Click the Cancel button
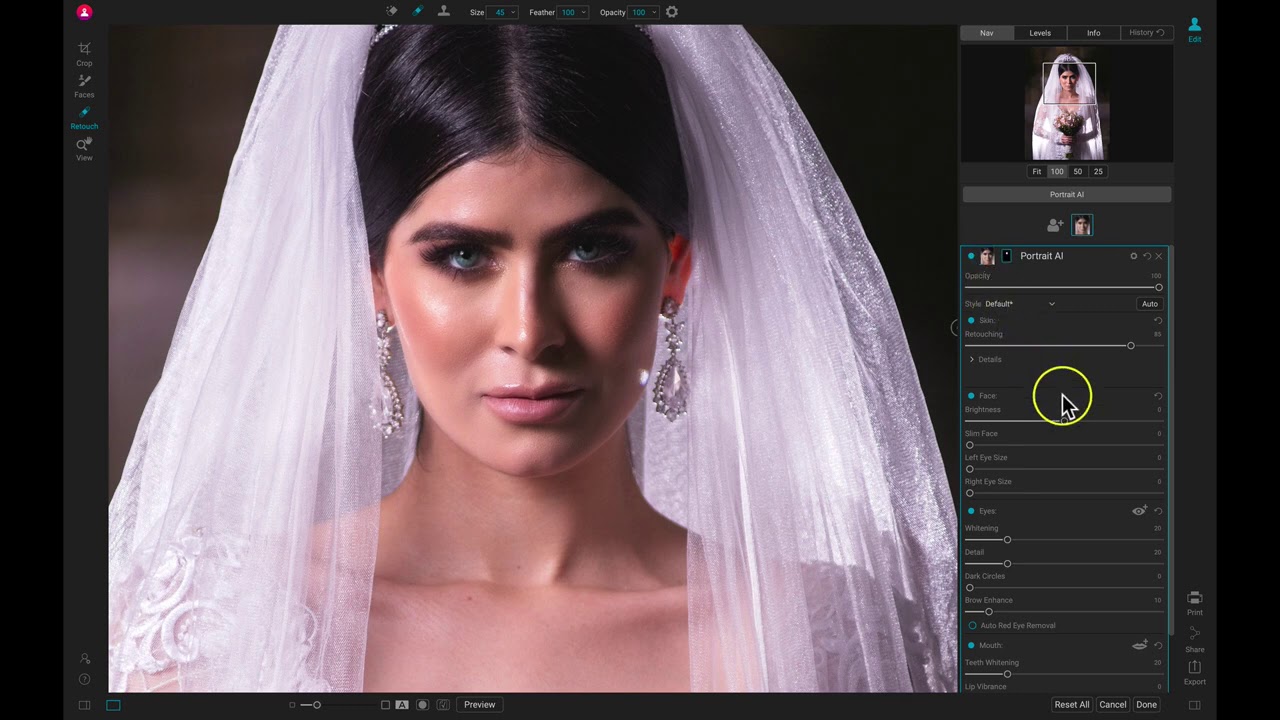 pos(1113,705)
